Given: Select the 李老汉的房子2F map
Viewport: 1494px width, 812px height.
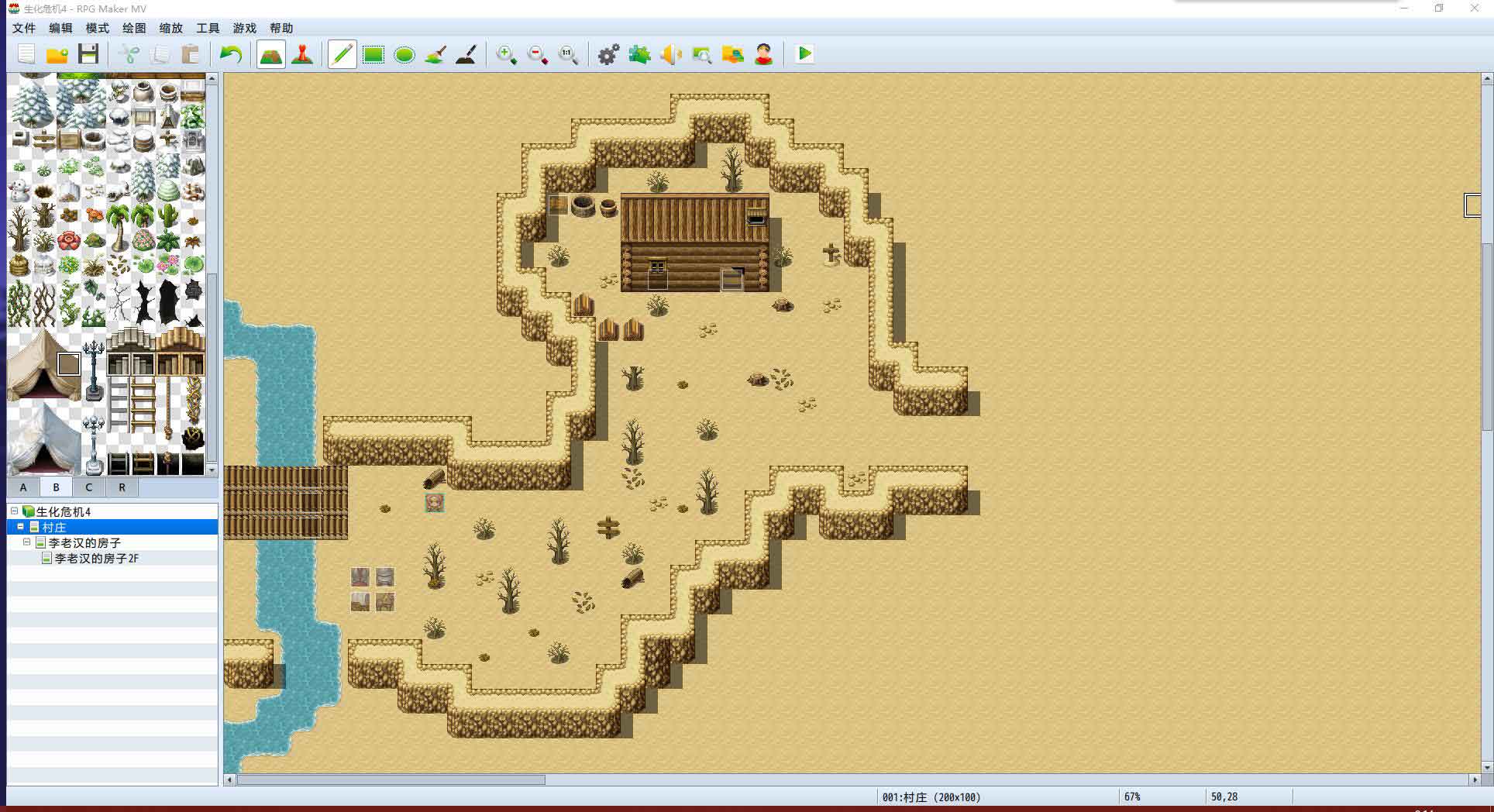Looking at the screenshot, I should tap(96, 558).
